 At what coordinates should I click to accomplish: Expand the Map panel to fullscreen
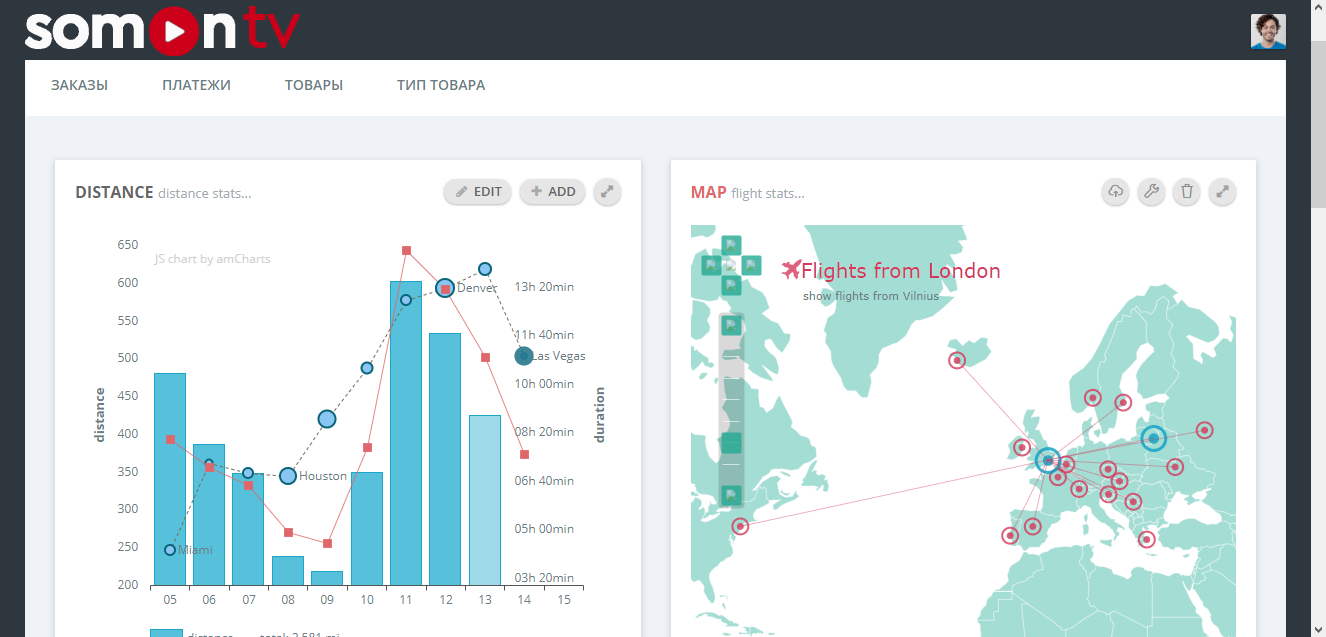pyautogui.click(x=1221, y=192)
